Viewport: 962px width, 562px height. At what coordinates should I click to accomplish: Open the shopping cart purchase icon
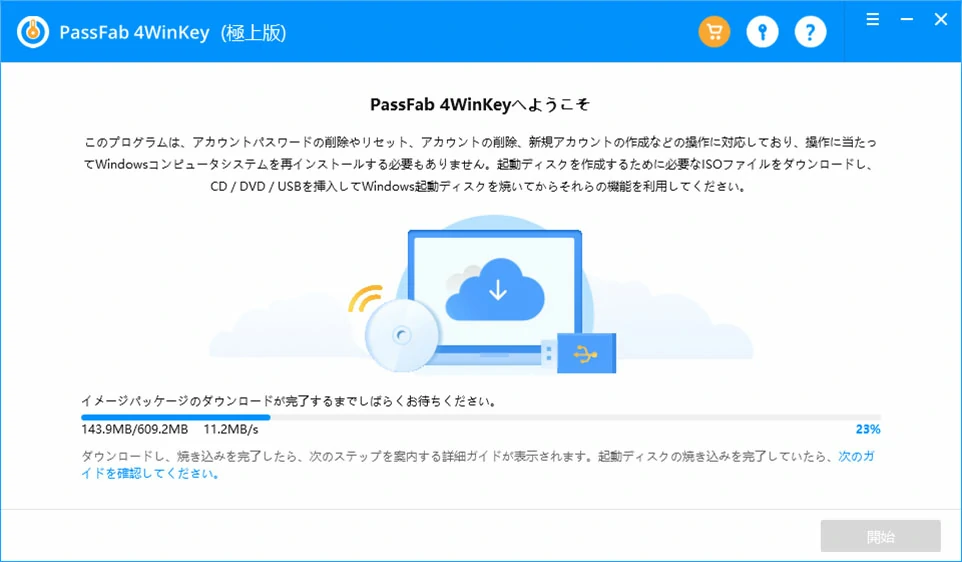[714, 31]
